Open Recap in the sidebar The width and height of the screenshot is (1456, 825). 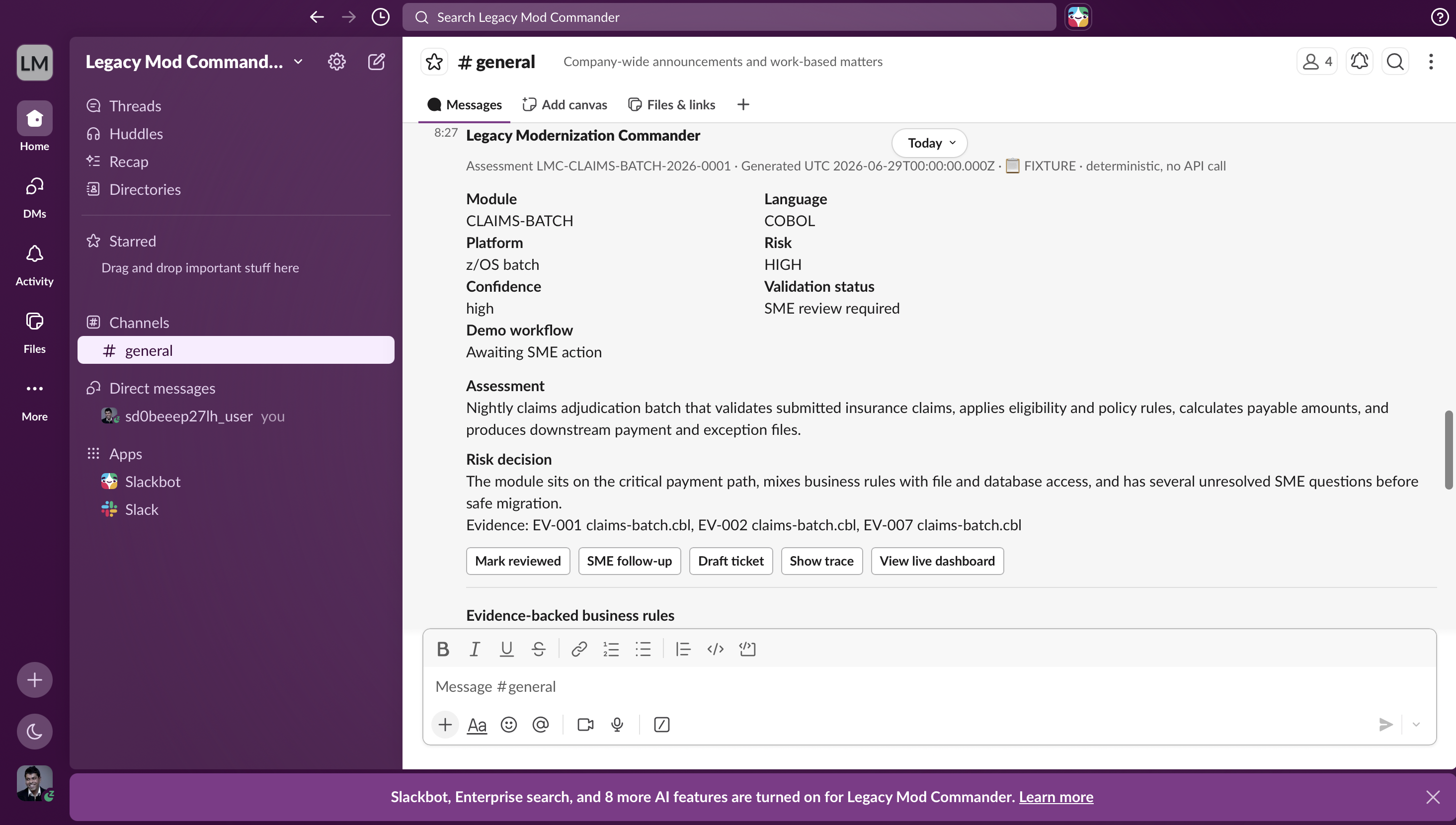(x=236, y=162)
